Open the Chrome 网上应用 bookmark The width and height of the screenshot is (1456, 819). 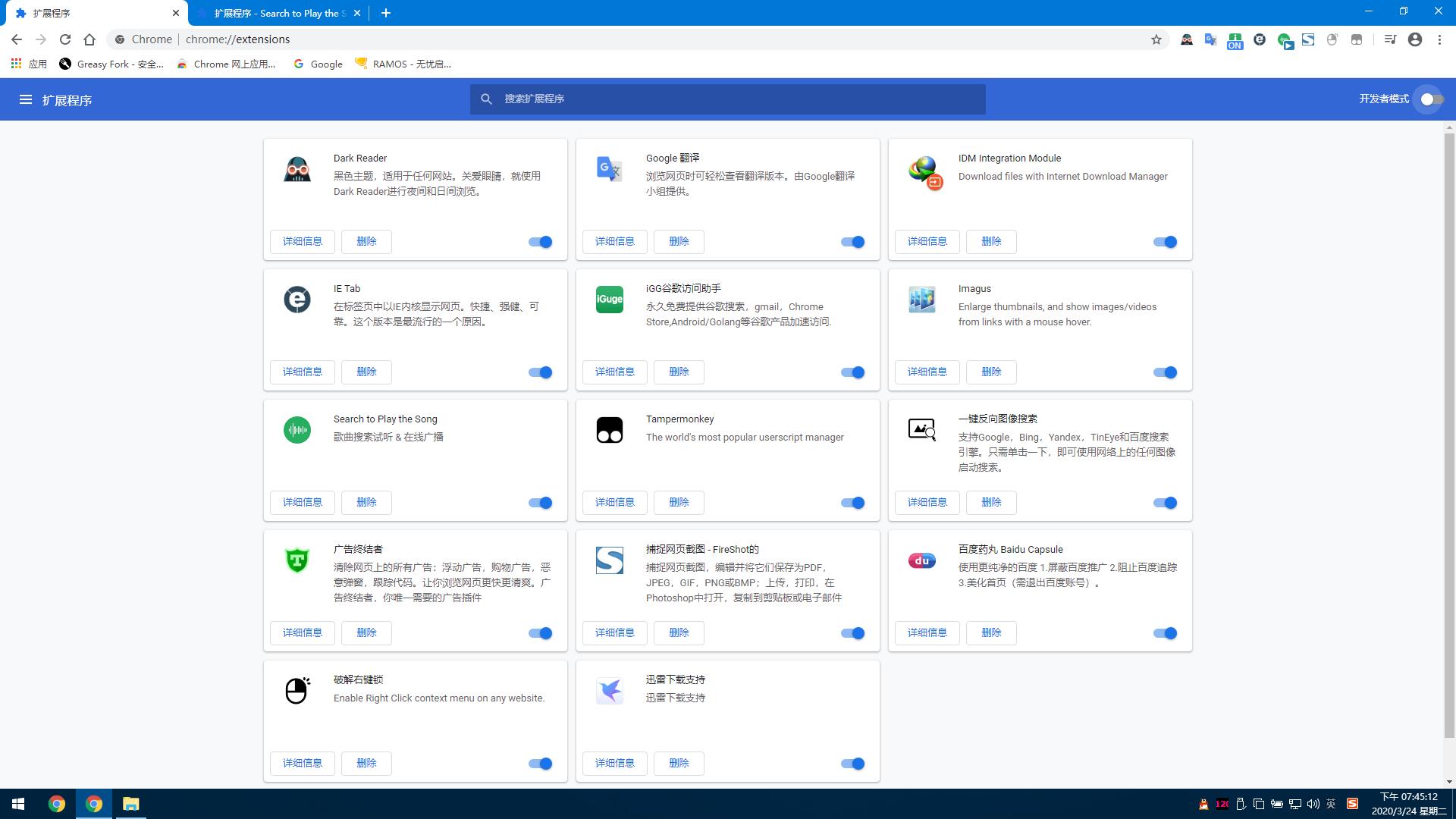[226, 64]
